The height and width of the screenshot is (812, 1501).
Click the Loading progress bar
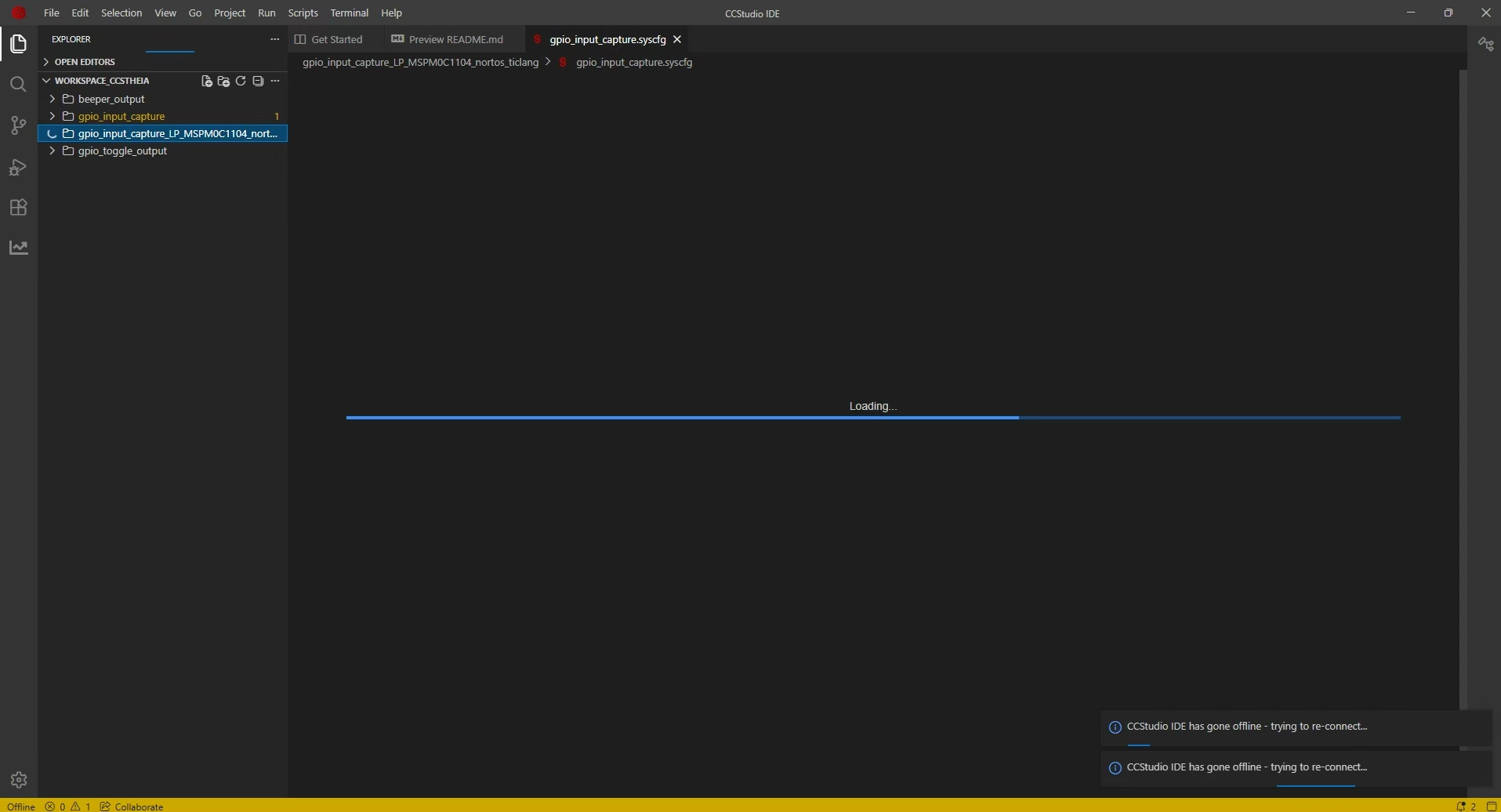(873, 418)
